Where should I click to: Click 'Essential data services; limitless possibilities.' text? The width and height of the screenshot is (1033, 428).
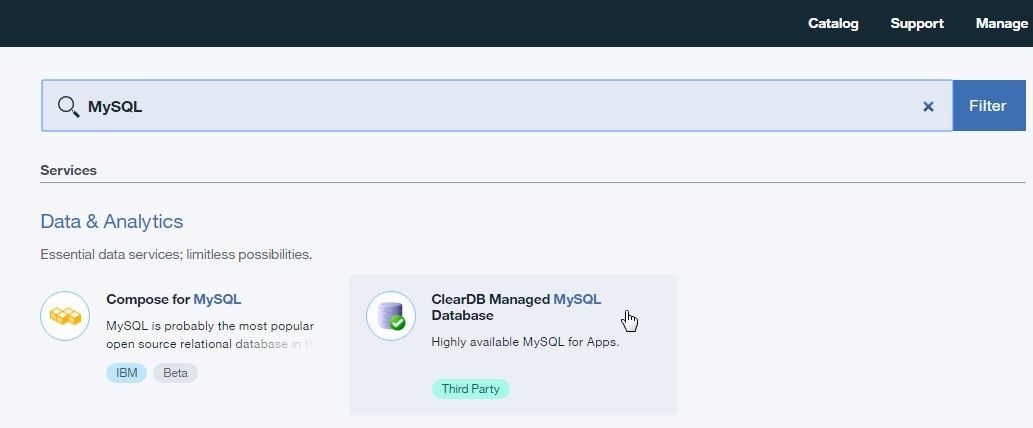click(176, 254)
